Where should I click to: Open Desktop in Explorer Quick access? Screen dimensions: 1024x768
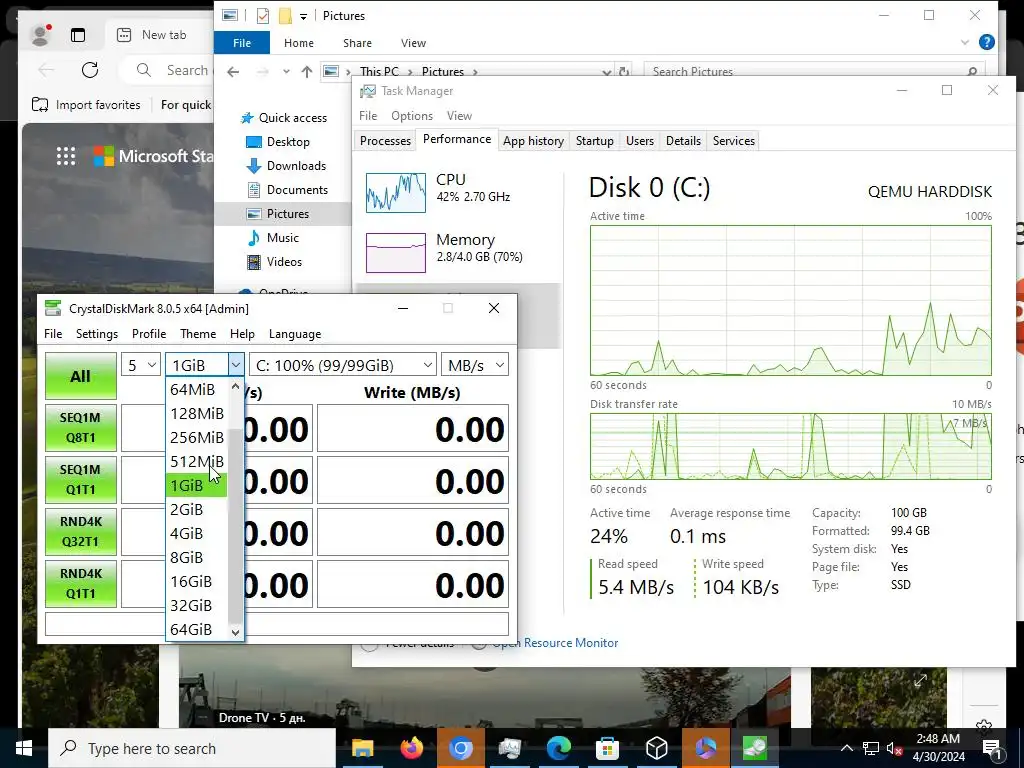coord(288,142)
